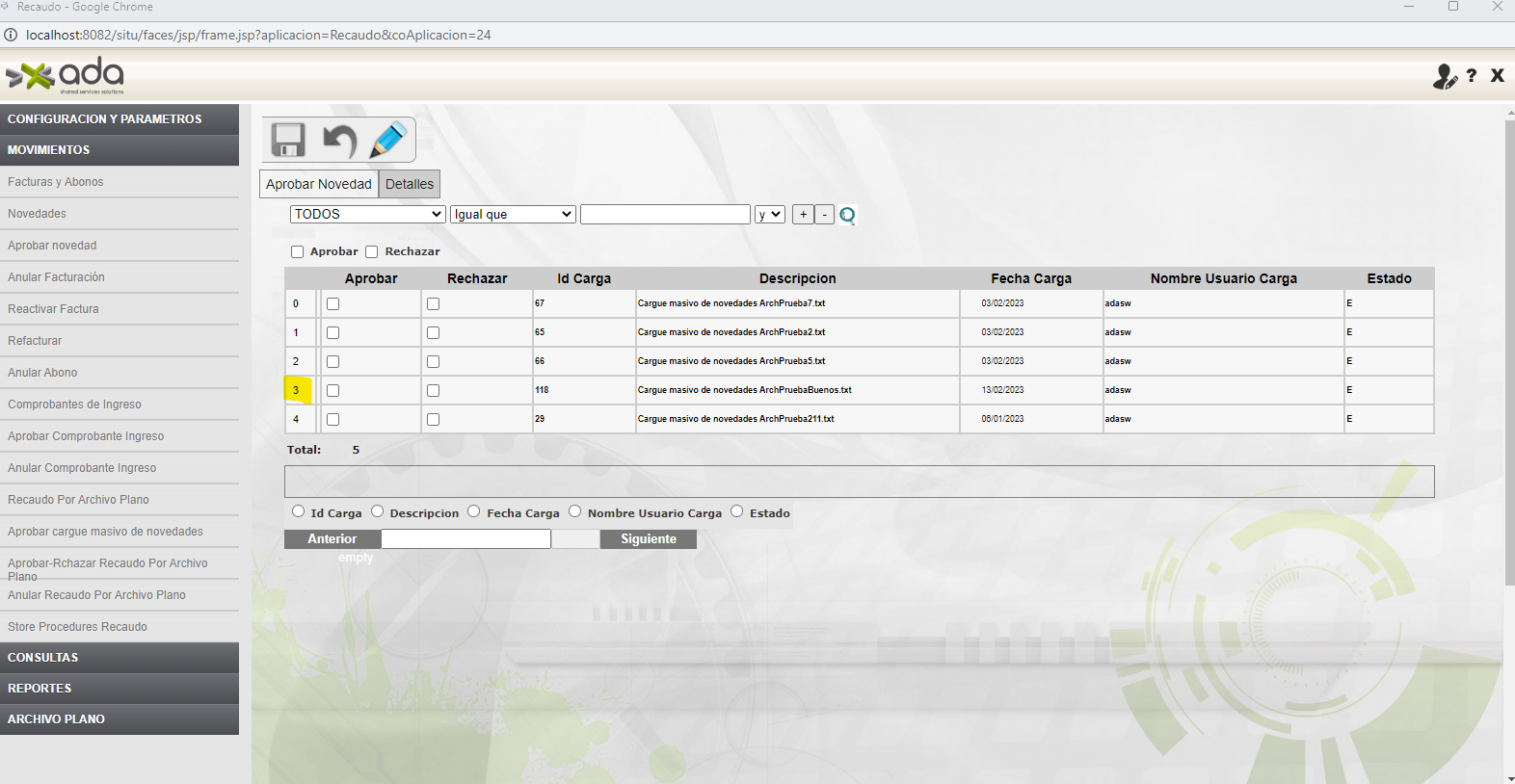Open the TODOS field dropdown
Viewport: 1515px width, 784px height.
[367, 214]
